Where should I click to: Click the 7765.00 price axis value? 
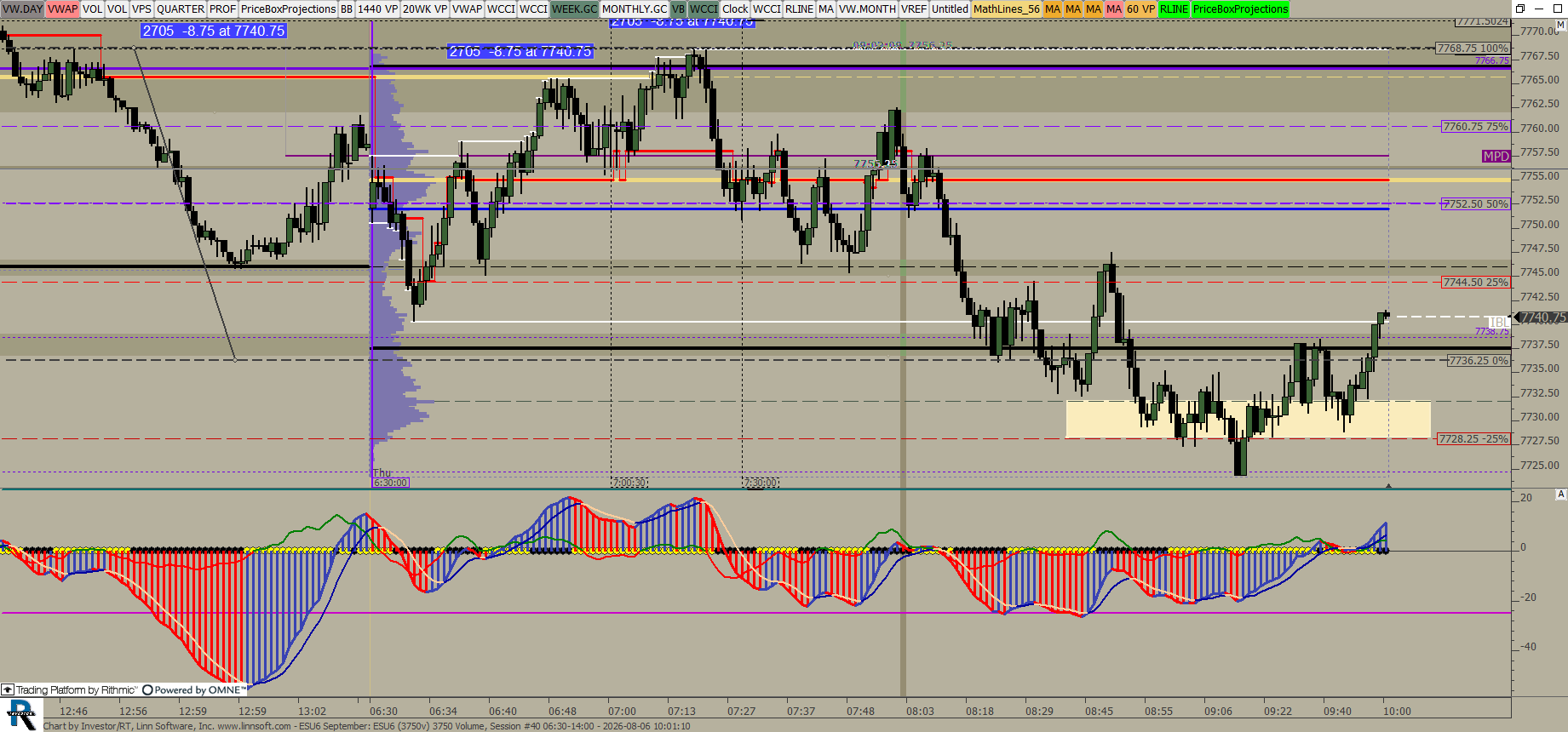point(1540,79)
